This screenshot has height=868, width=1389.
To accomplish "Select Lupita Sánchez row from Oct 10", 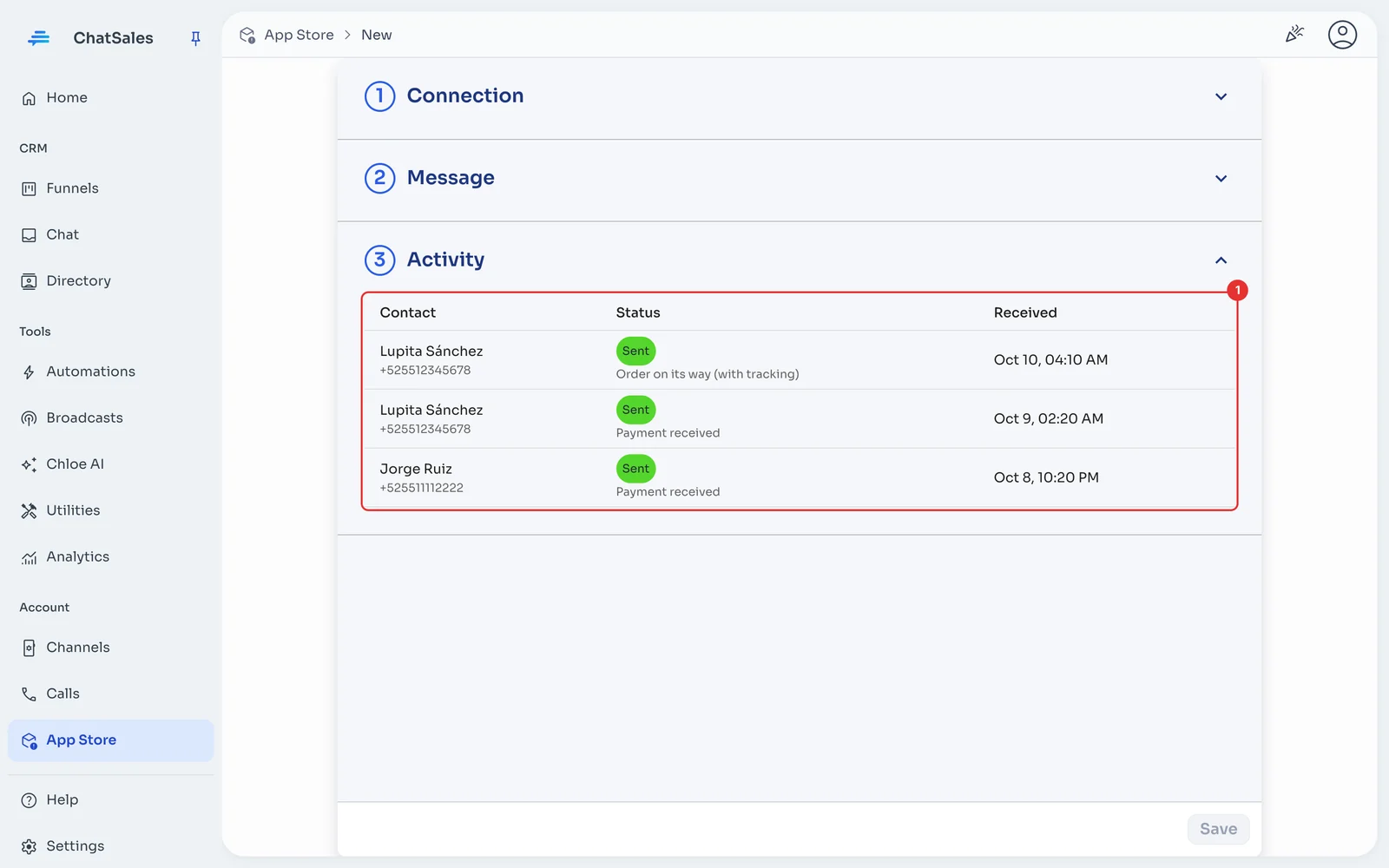I will [x=799, y=359].
